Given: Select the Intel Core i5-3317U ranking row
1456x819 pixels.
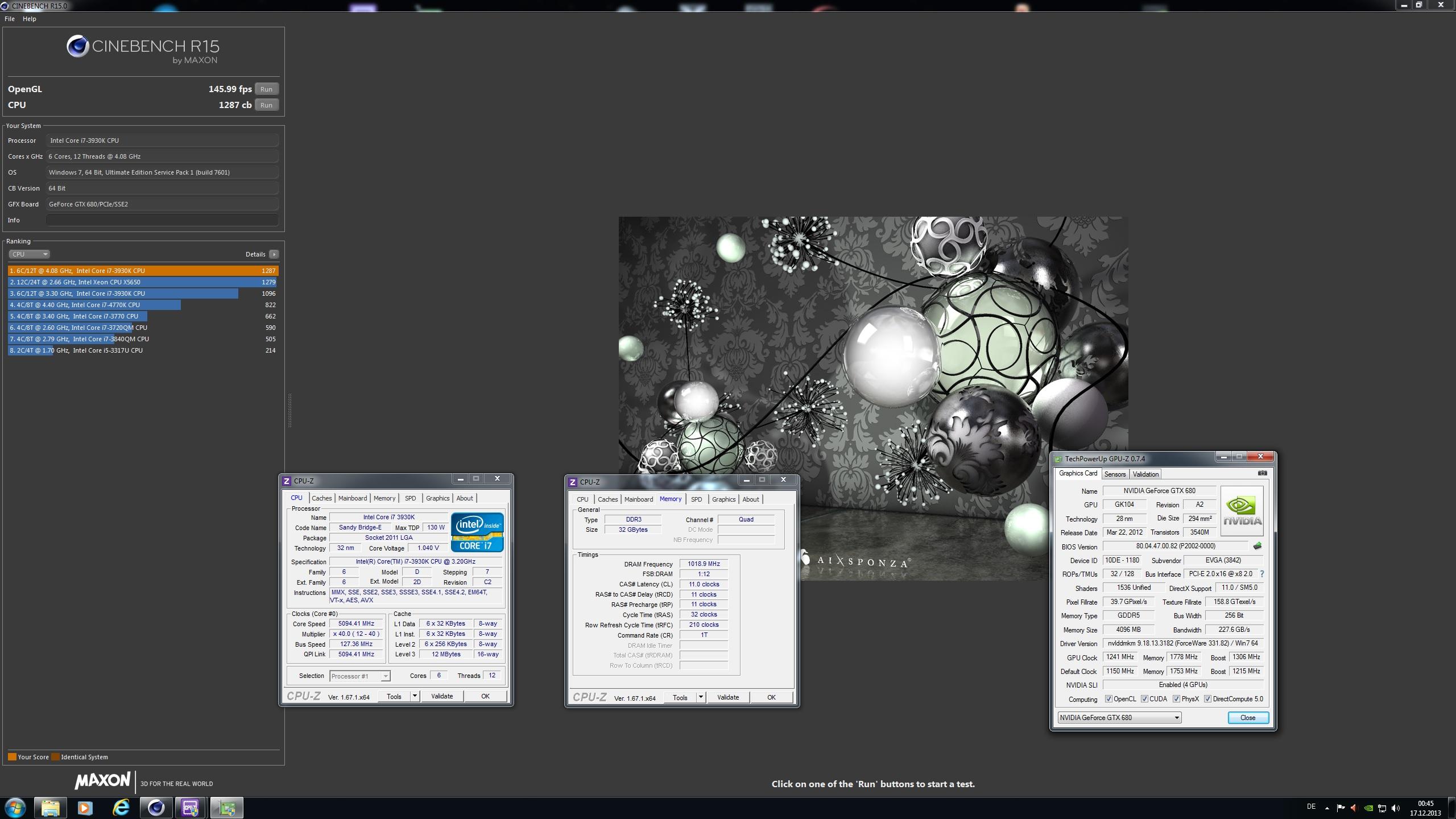Looking at the screenshot, I should click(x=143, y=350).
